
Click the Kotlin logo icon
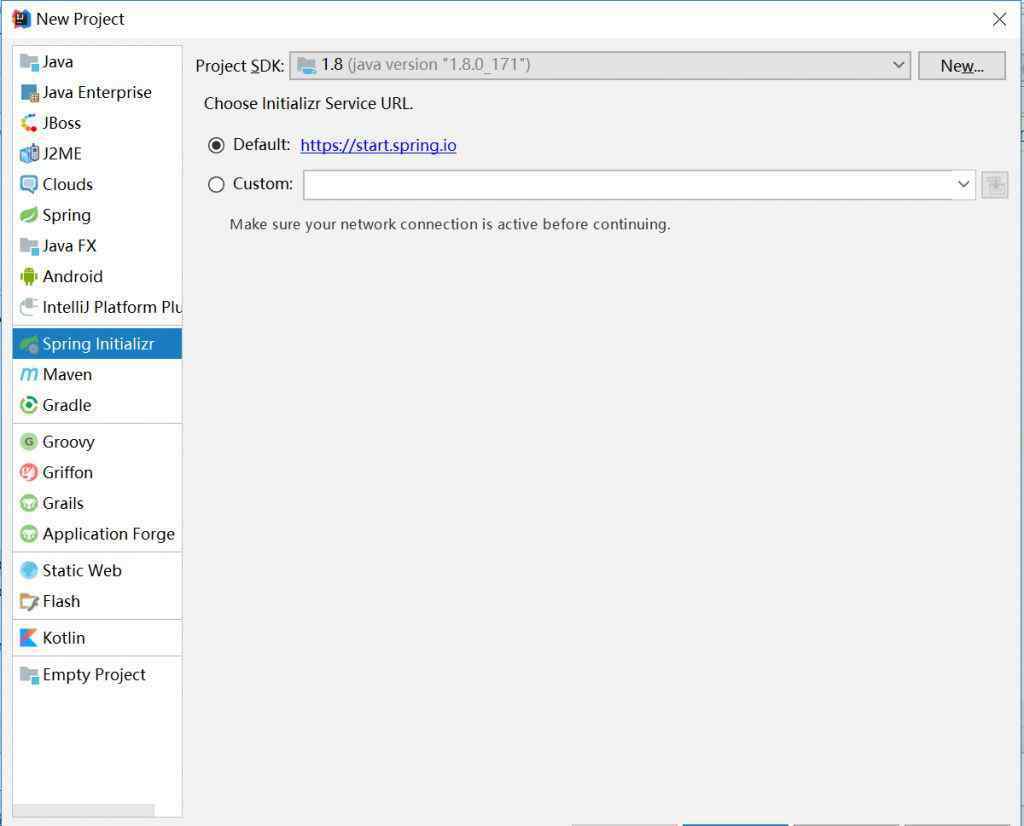click(x=29, y=638)
